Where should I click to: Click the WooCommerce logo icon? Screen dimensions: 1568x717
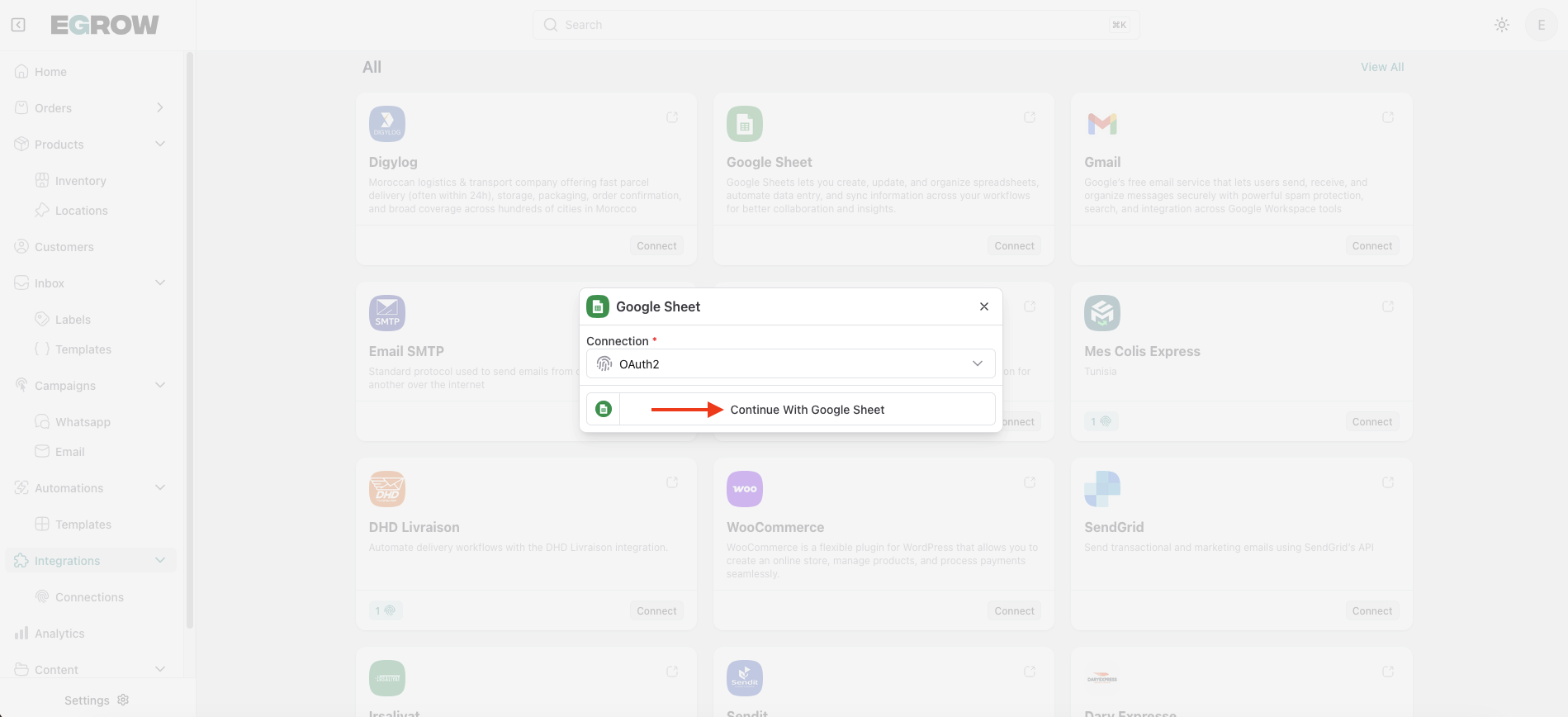[x=744, y=489]
